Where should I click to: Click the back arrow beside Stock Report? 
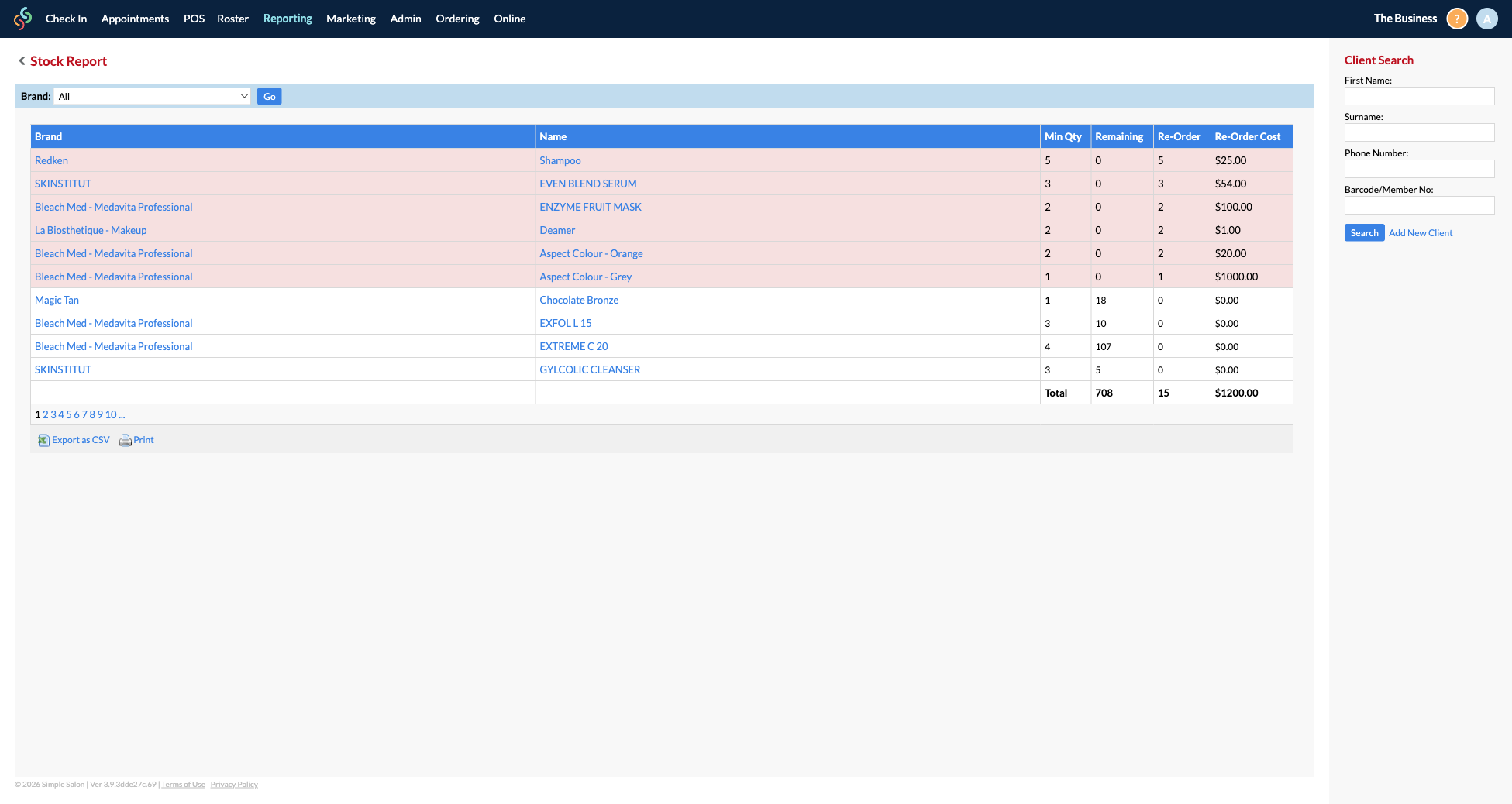tap(22, 61)
